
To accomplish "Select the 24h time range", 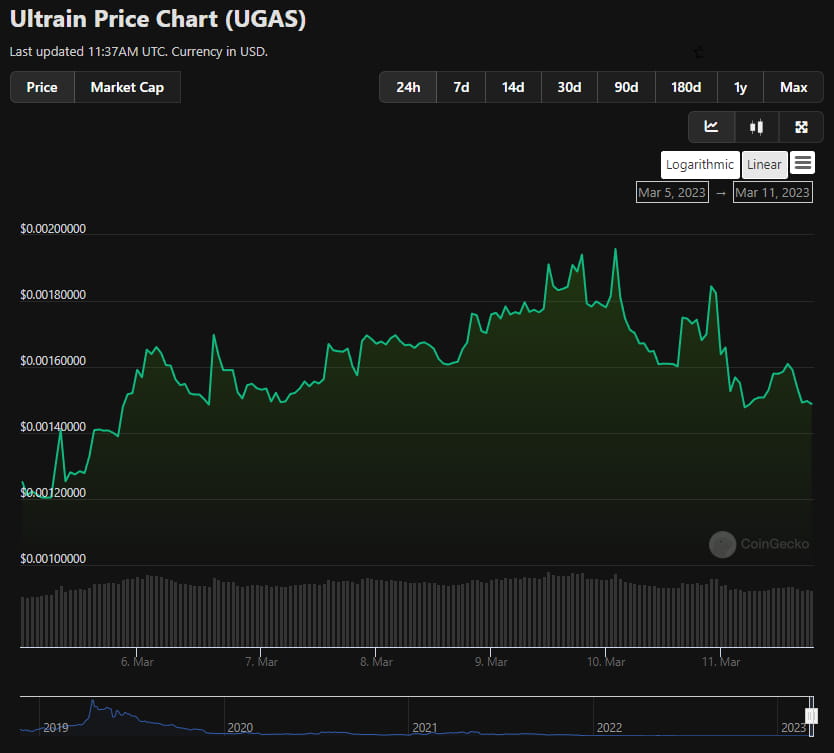I will coord(408,87).
